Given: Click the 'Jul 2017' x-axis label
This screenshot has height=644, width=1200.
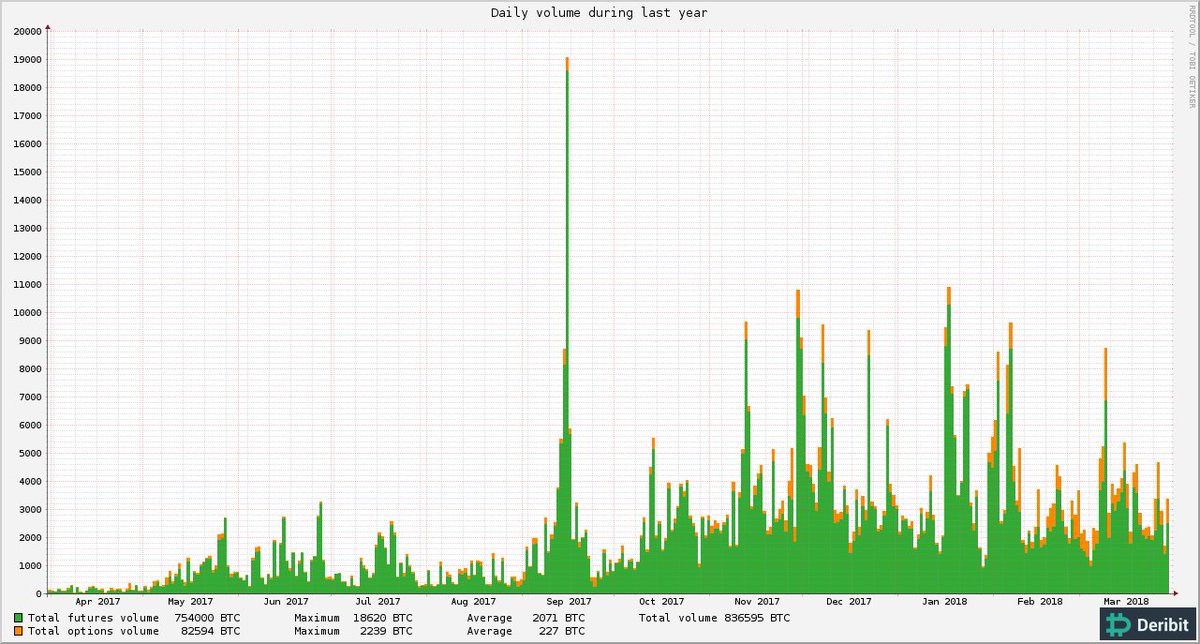Looking at the screenshot, I should click(379, 601).
